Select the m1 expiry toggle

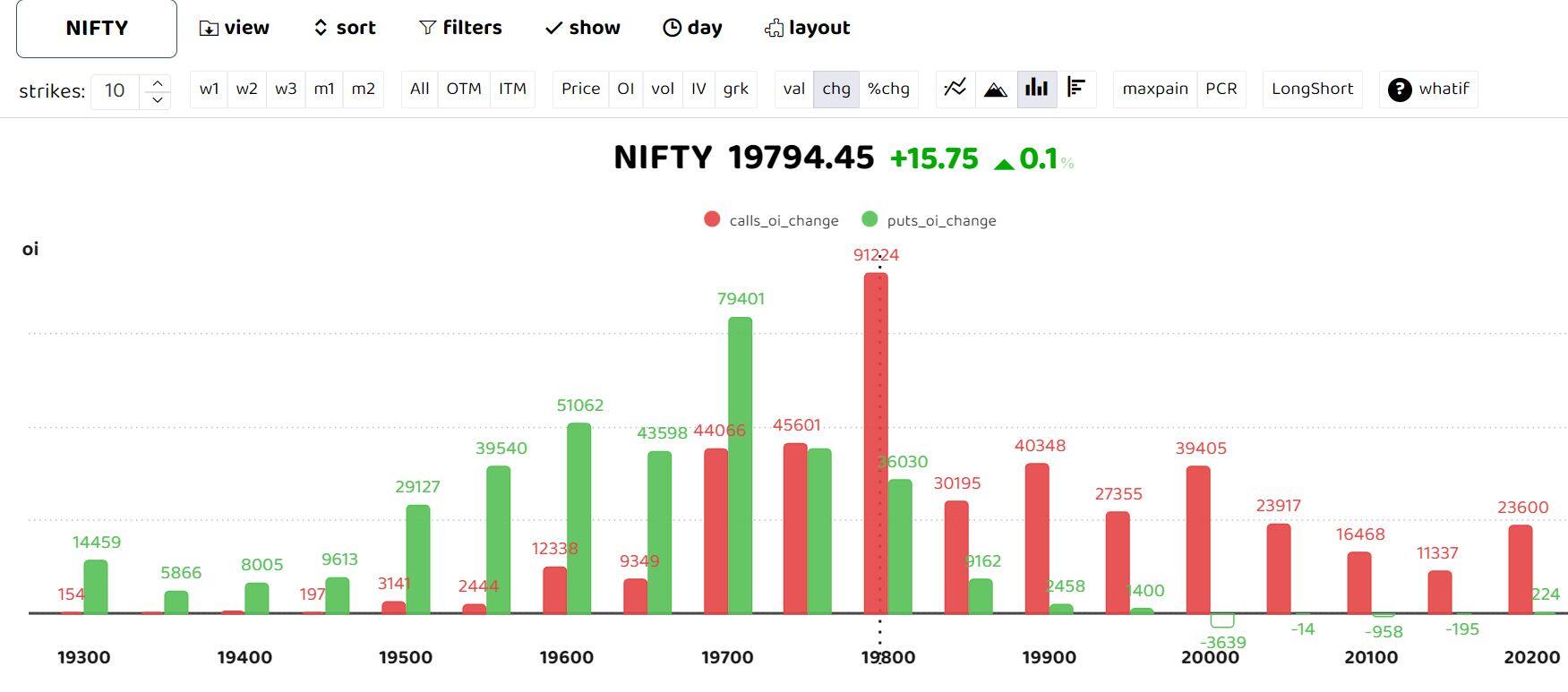[x=324, y=89]
